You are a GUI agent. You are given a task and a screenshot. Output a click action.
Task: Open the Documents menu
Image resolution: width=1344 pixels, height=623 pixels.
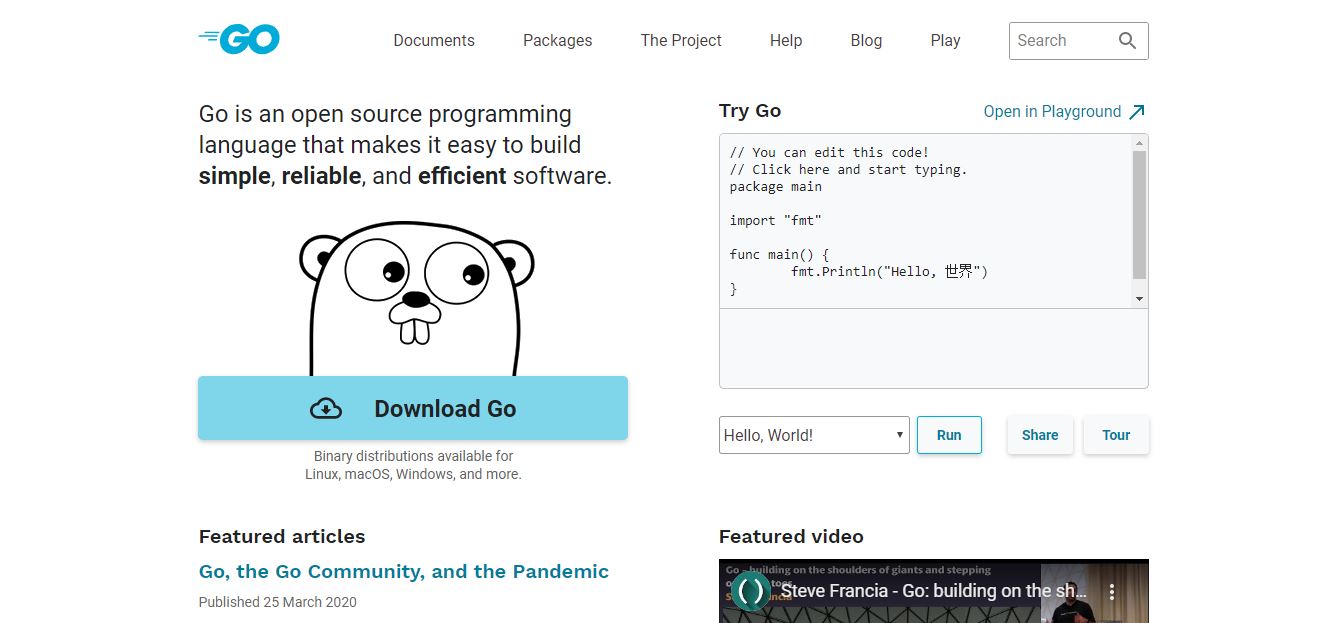pyautogui.click(x=433, y=40)
